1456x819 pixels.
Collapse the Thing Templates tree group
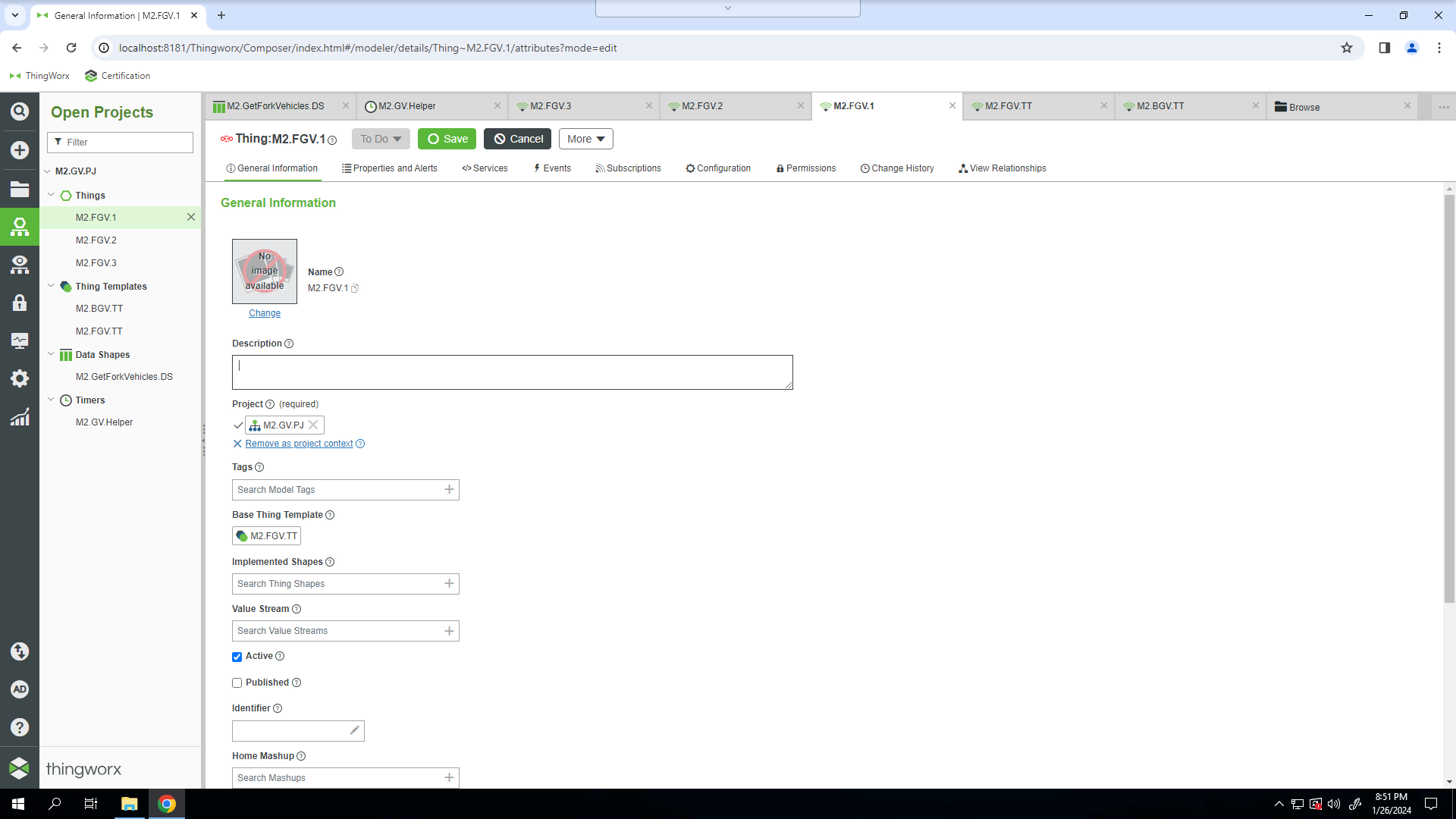(51, 286)
